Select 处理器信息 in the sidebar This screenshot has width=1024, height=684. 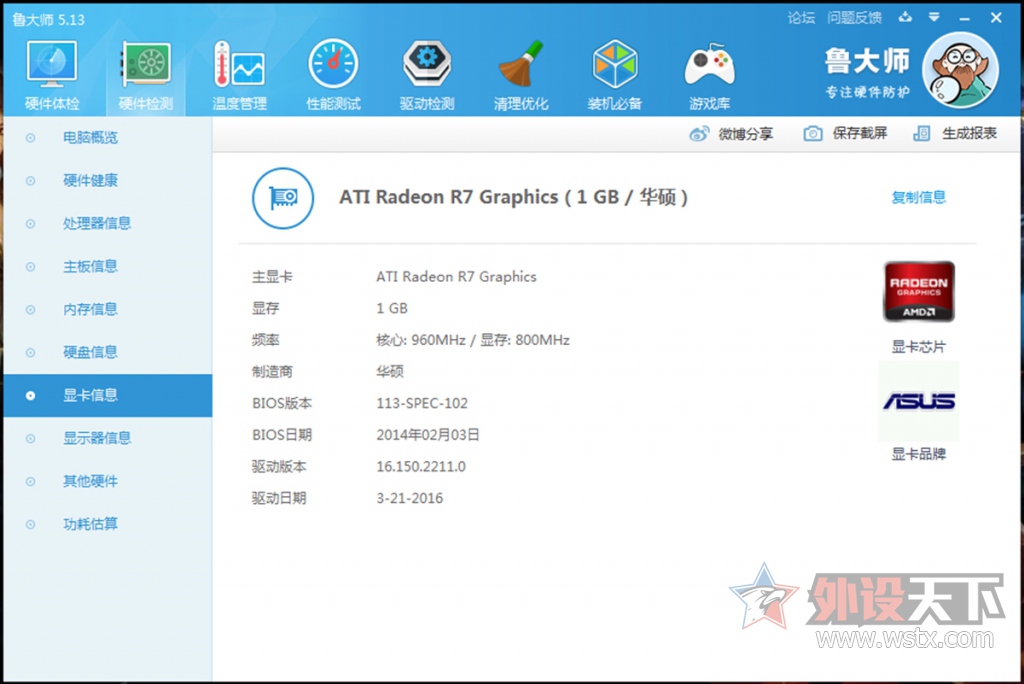tap(108, 223)
